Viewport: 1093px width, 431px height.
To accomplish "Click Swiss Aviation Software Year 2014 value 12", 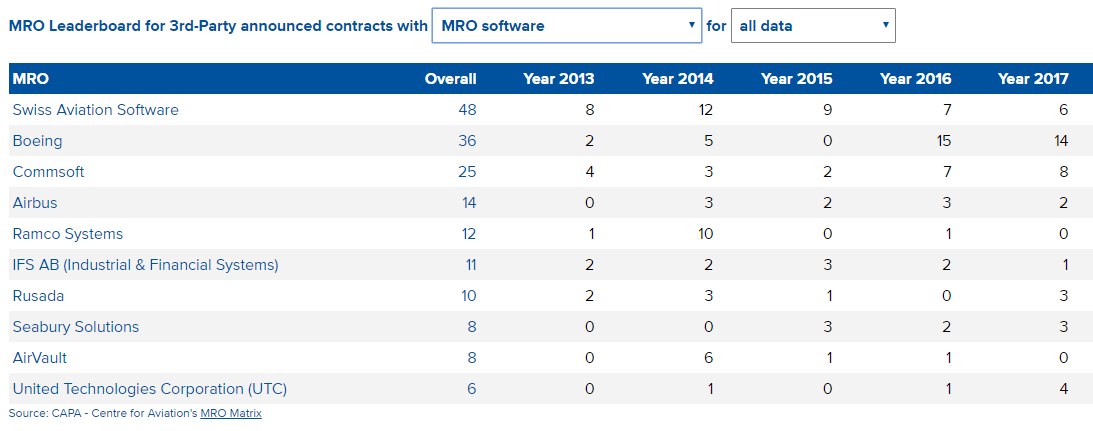I will tap(706, 109).
